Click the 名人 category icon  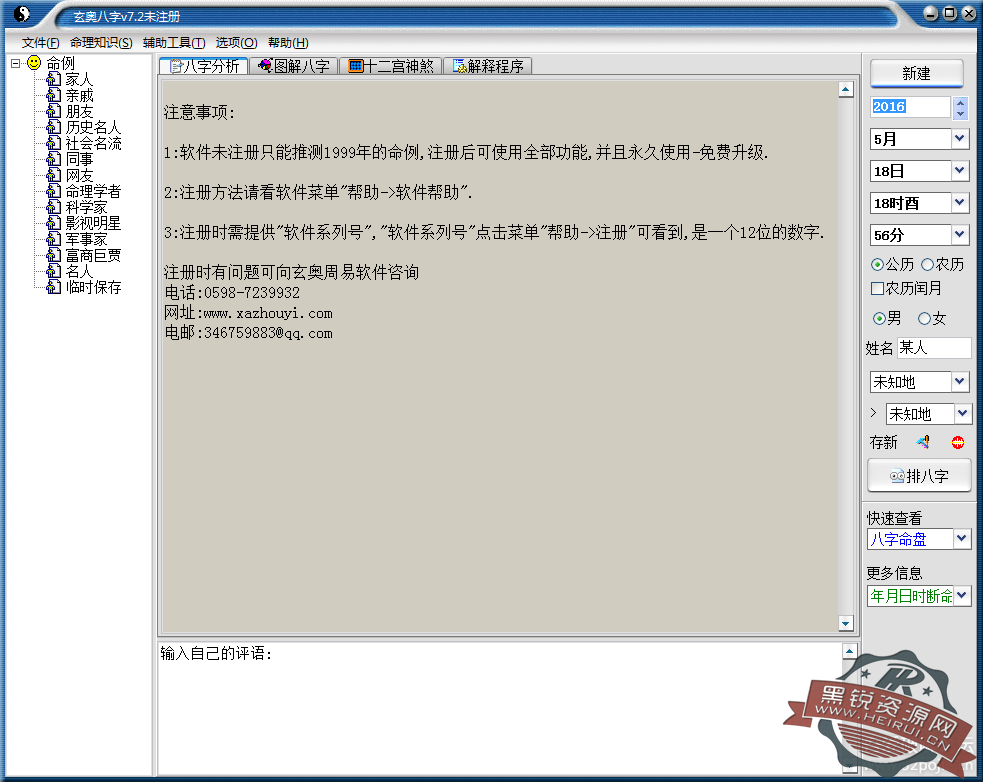(54, 271)
